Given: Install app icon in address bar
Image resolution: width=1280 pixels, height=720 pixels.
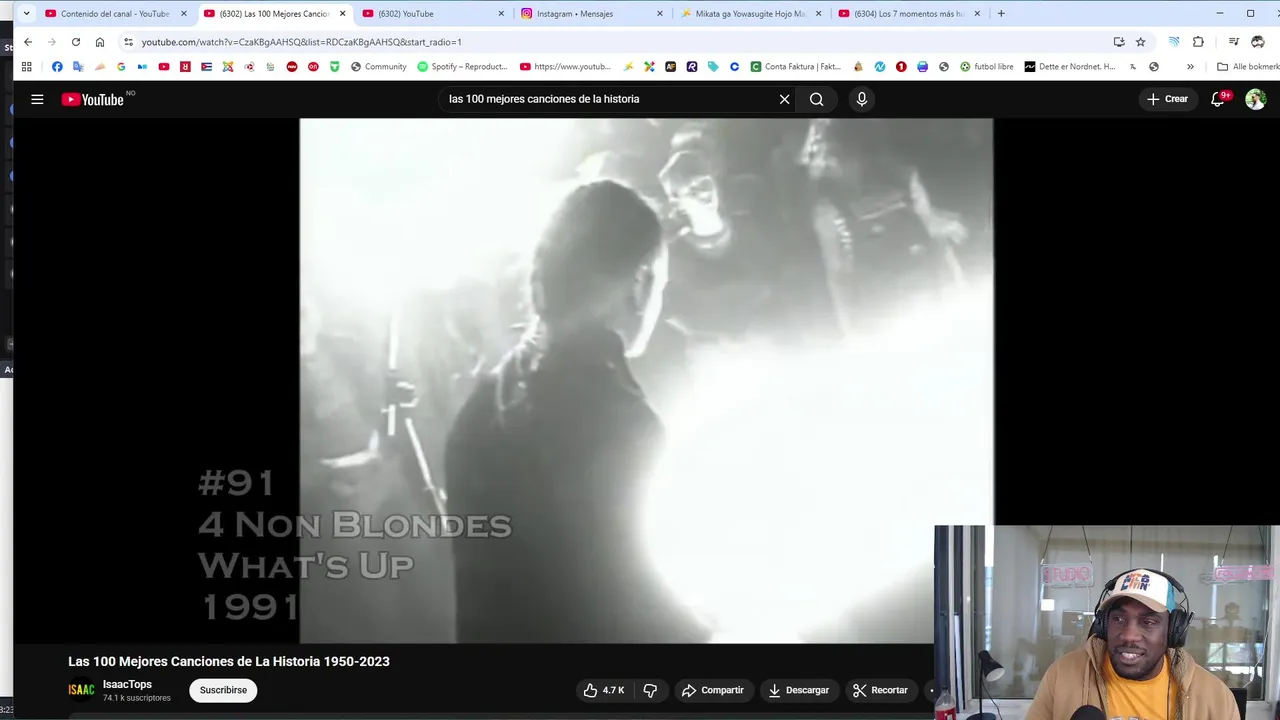Looking at the screenshot, I should pyautogui.click(x=1119, y=42).
